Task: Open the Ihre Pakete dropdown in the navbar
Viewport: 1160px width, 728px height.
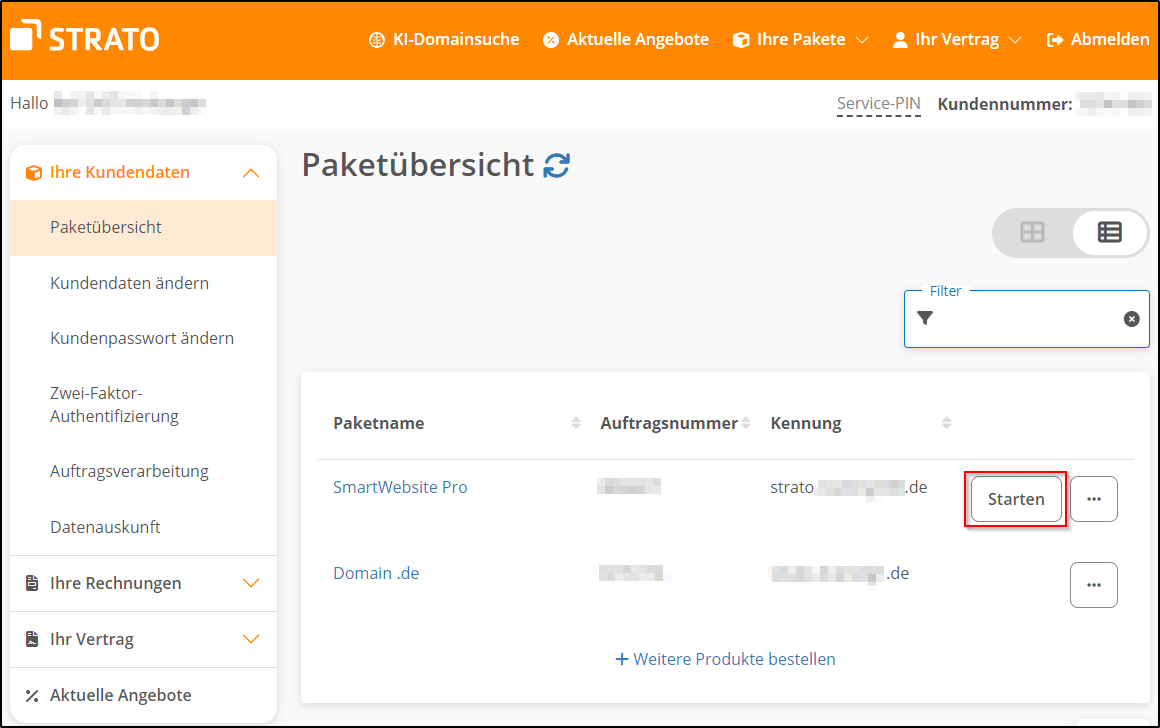Action: click(x=800, y=39)
